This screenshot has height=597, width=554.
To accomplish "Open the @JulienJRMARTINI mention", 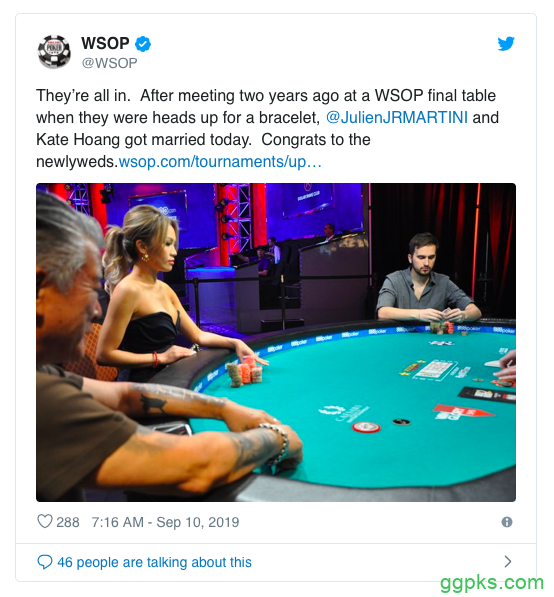I will coord(397,118).
